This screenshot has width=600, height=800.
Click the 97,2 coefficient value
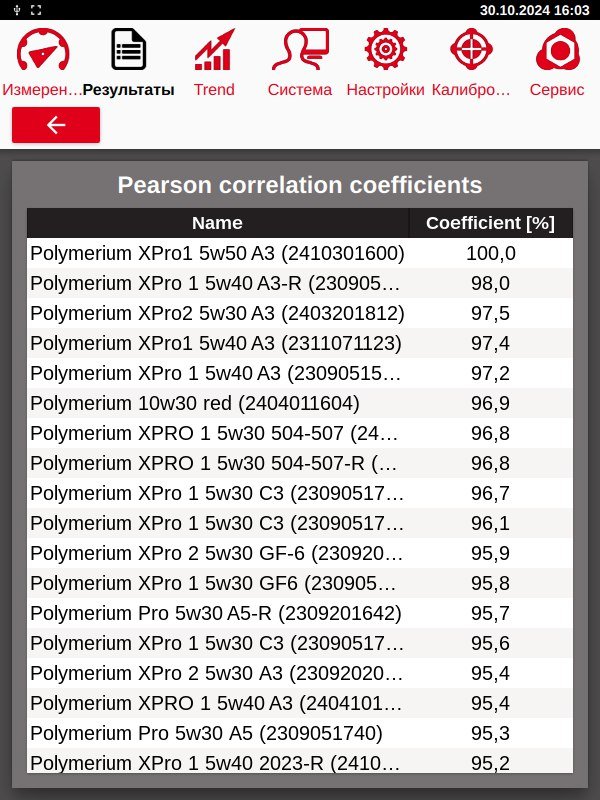click(491, 373)
